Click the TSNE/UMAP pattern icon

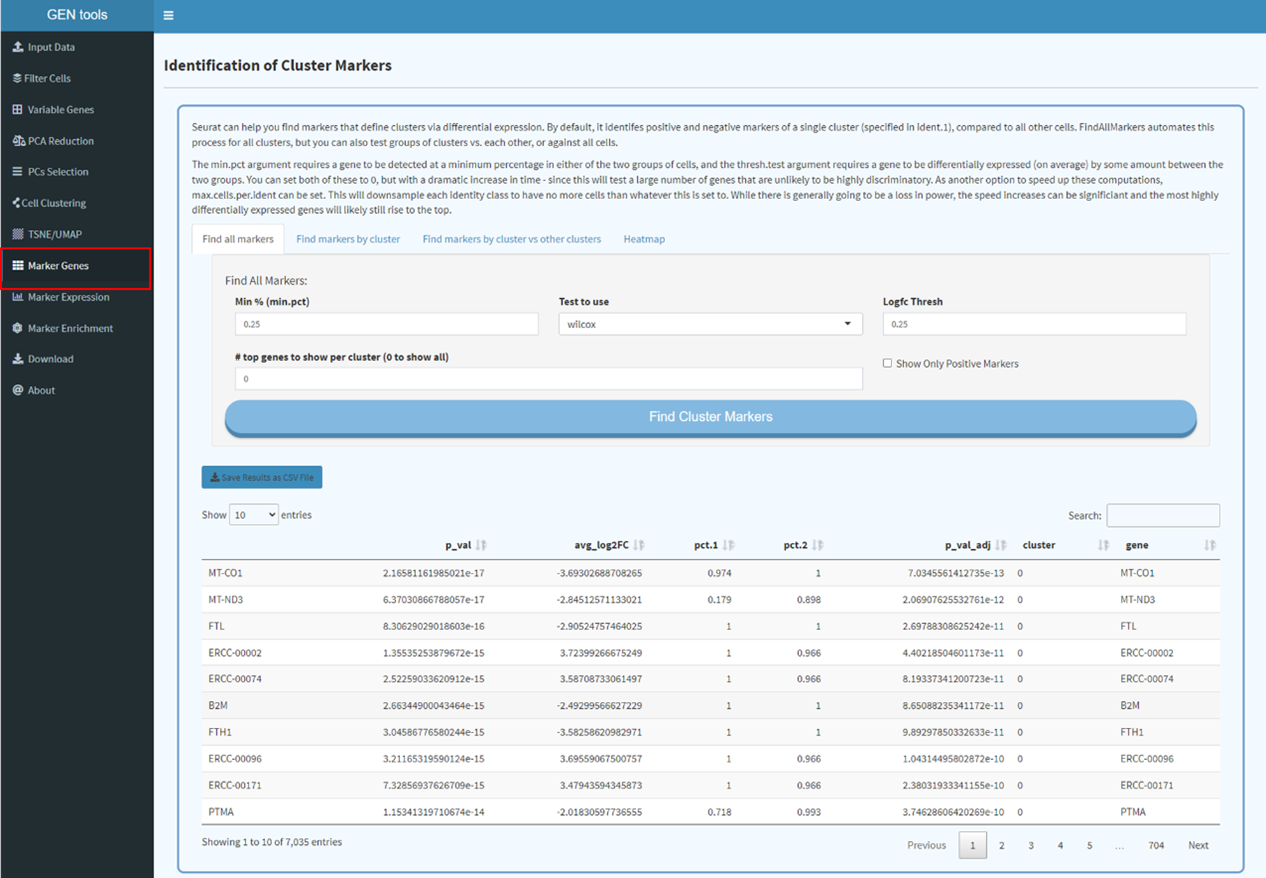coord(17,234)
